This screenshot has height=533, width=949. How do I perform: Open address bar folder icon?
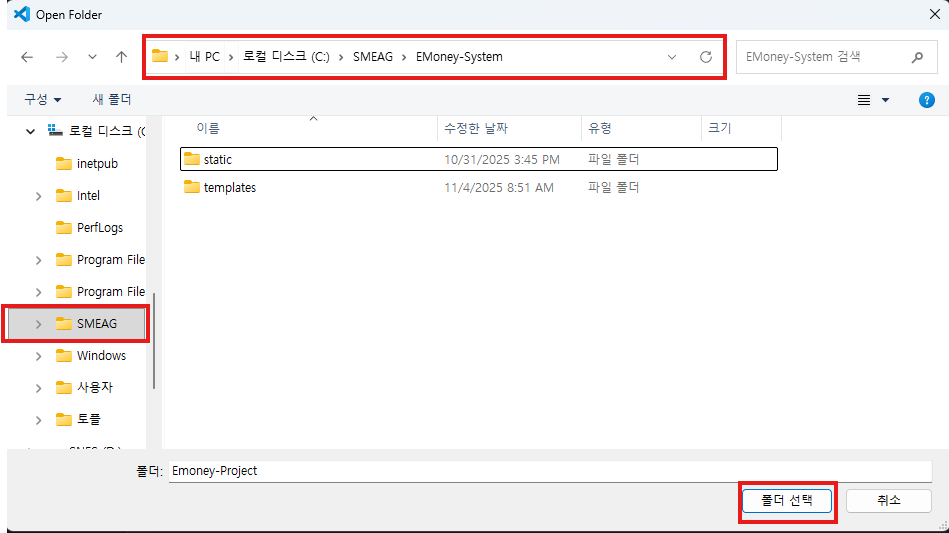click(160, 56)
